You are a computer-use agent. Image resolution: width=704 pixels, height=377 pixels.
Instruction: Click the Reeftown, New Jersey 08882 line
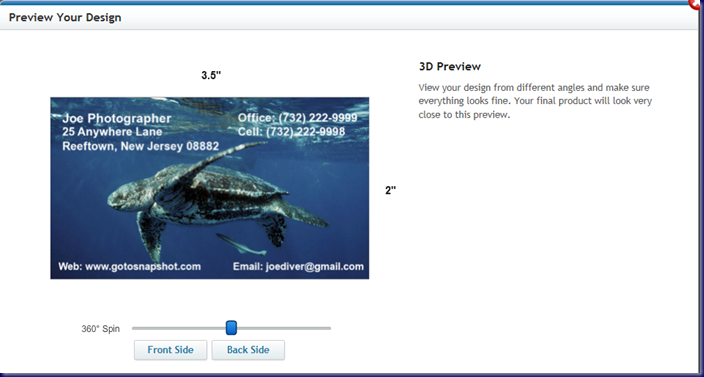tap(141, 146)
